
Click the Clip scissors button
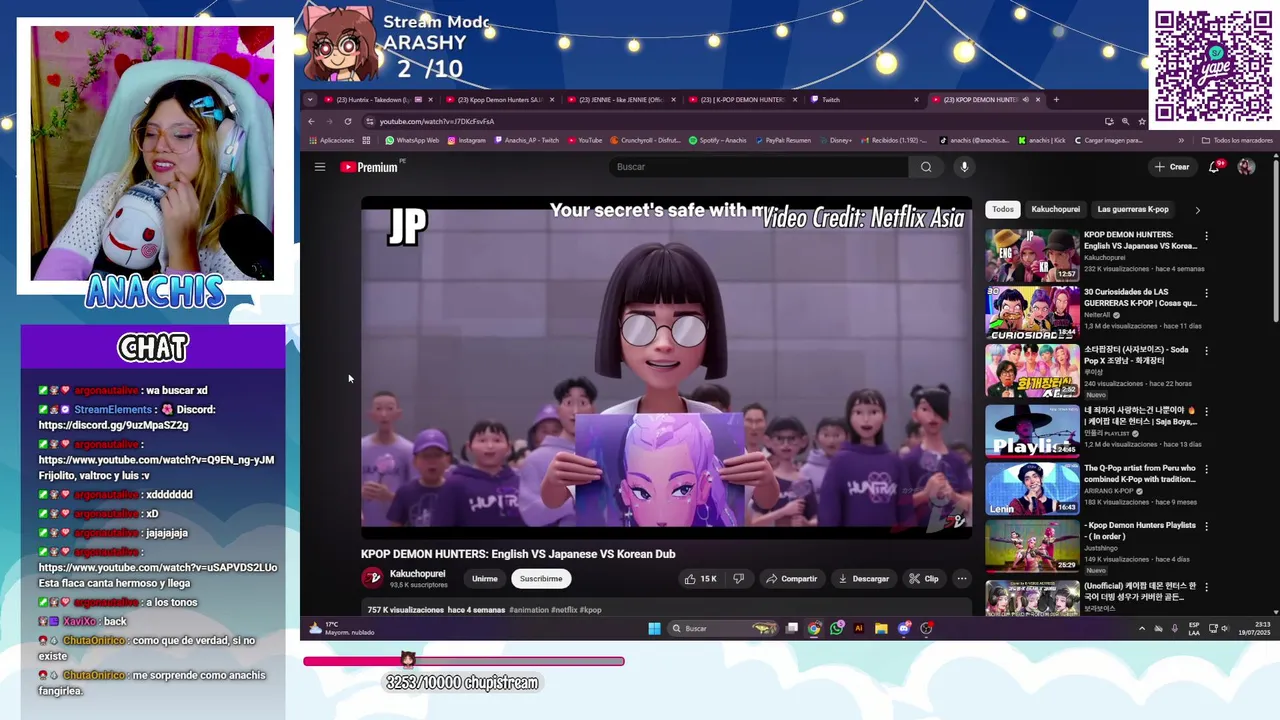[924, 579]
